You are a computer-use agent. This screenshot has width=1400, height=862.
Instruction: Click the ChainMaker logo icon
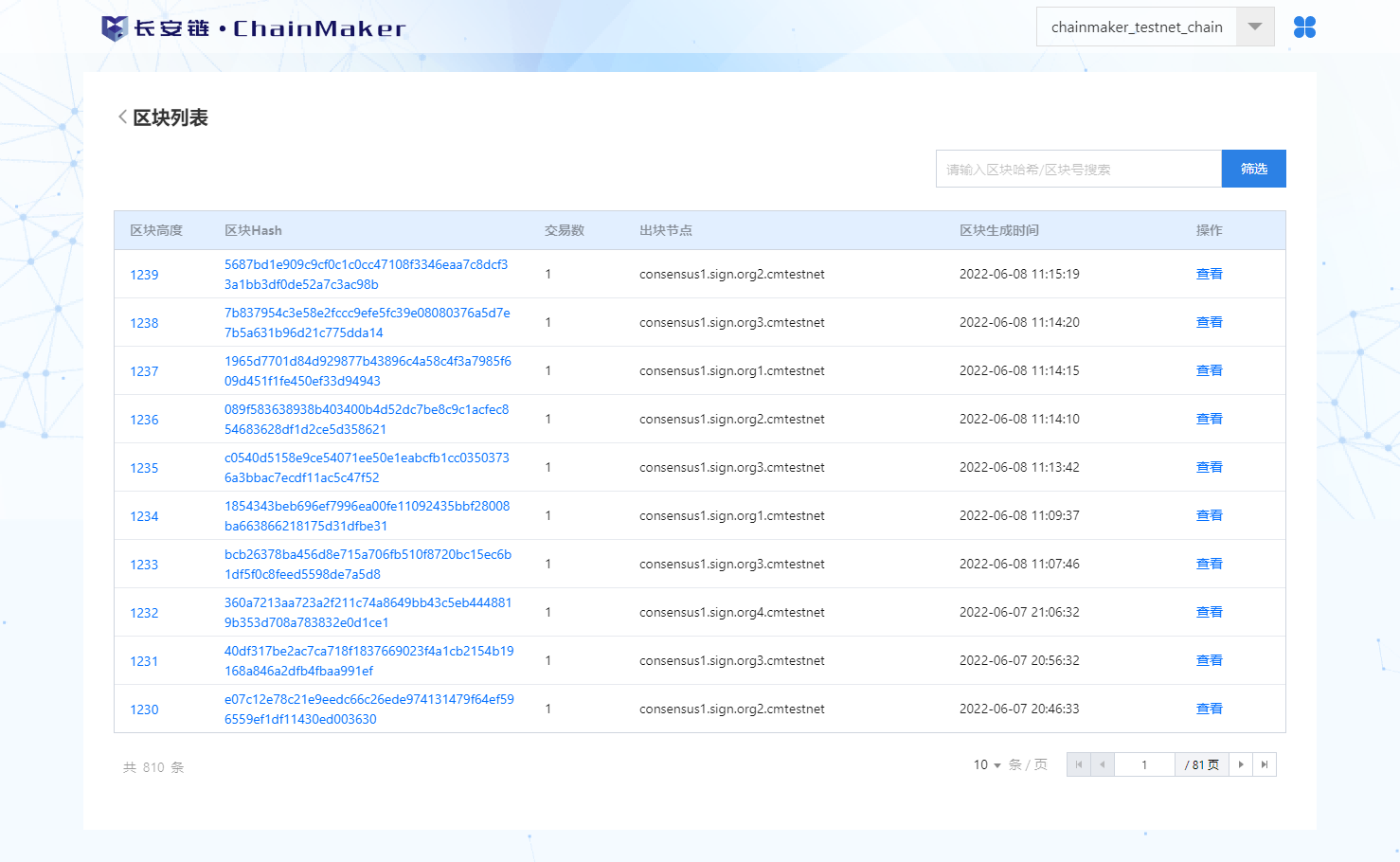115,28
